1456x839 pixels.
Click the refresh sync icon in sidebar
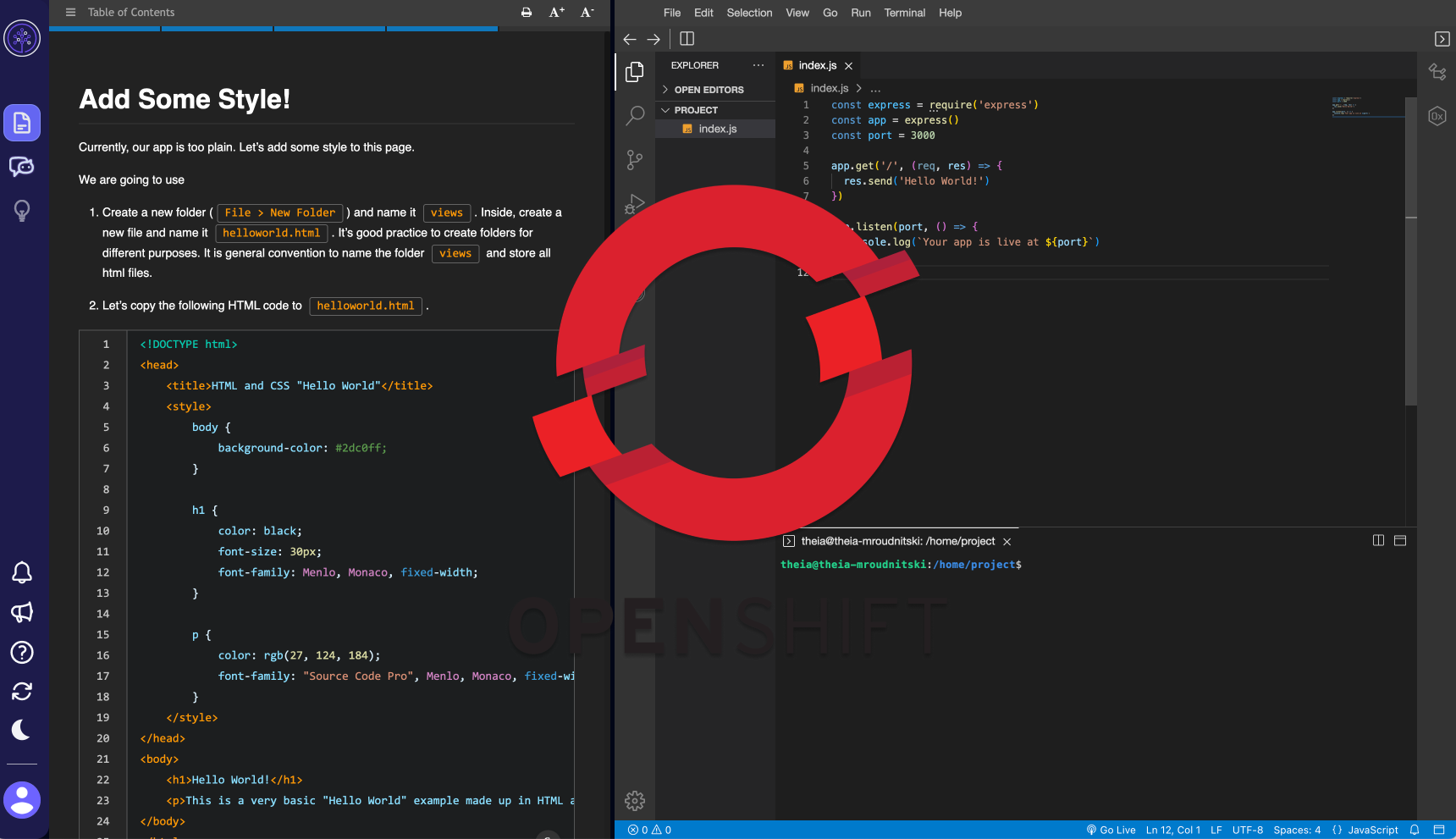[x=22, y=692]
